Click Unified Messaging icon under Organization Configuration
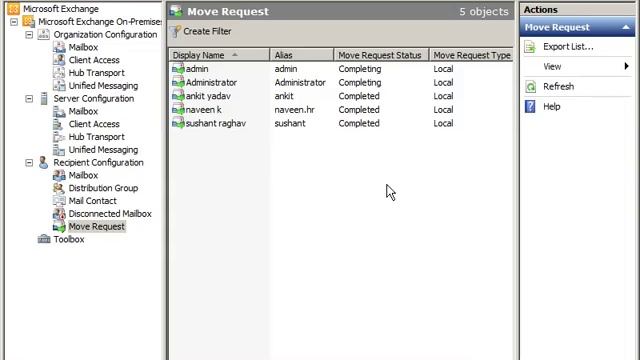The height and width of the screenshot is (360, 640). [x=59, y=86]
